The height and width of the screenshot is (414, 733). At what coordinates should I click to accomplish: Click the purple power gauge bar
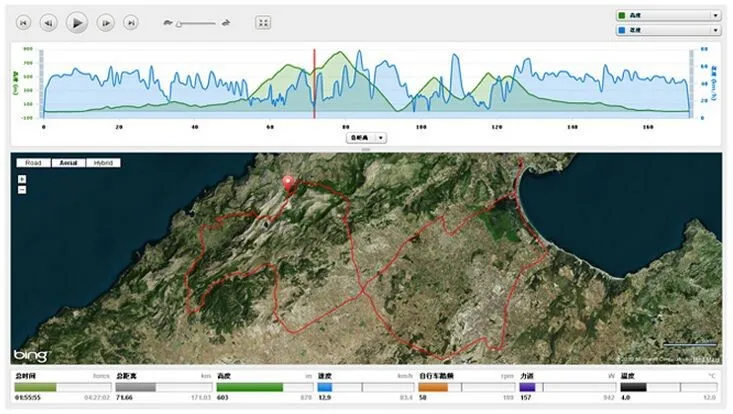tap(568, 387)
